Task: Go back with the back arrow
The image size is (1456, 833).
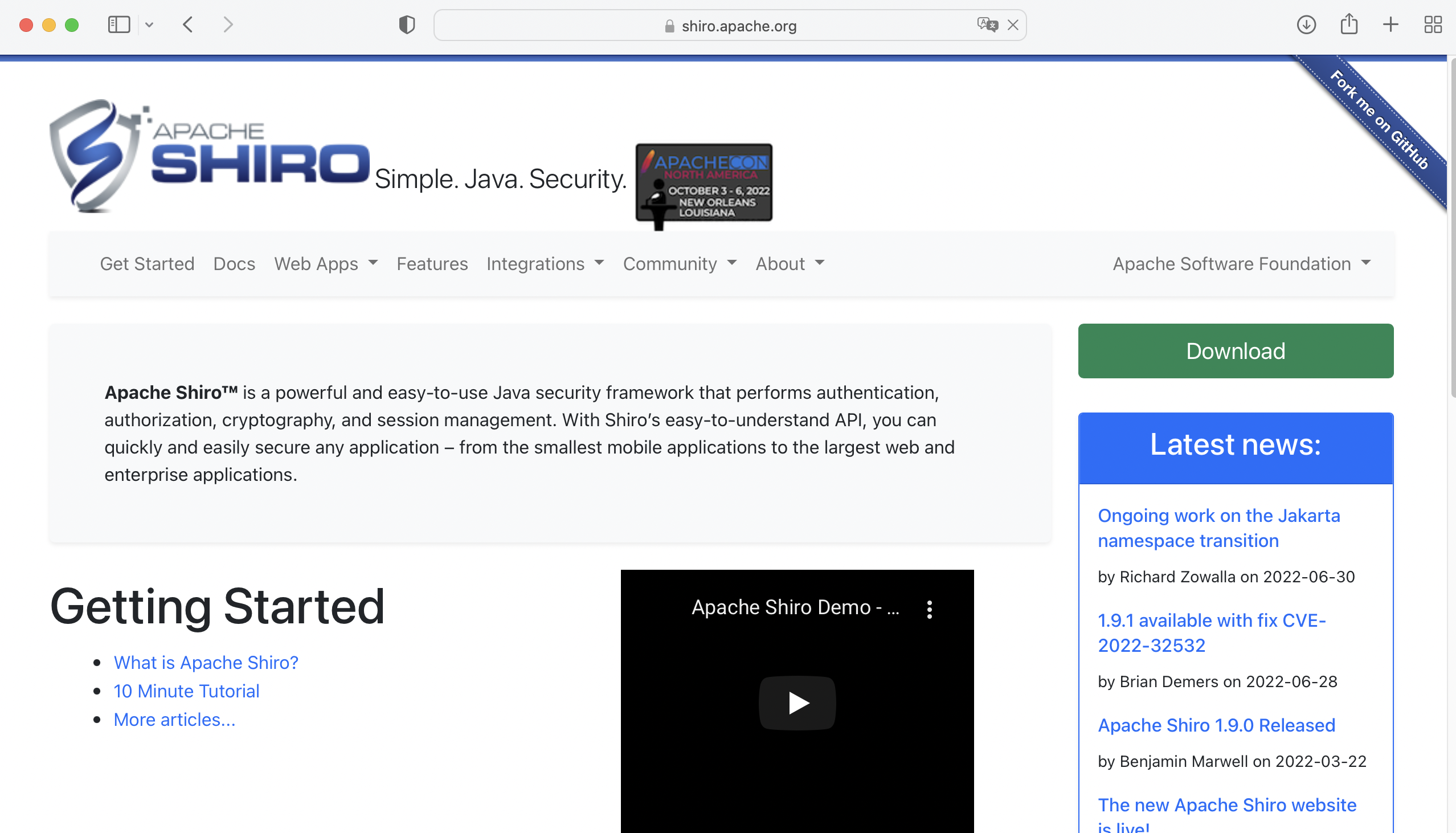Action: click(188, 24)
